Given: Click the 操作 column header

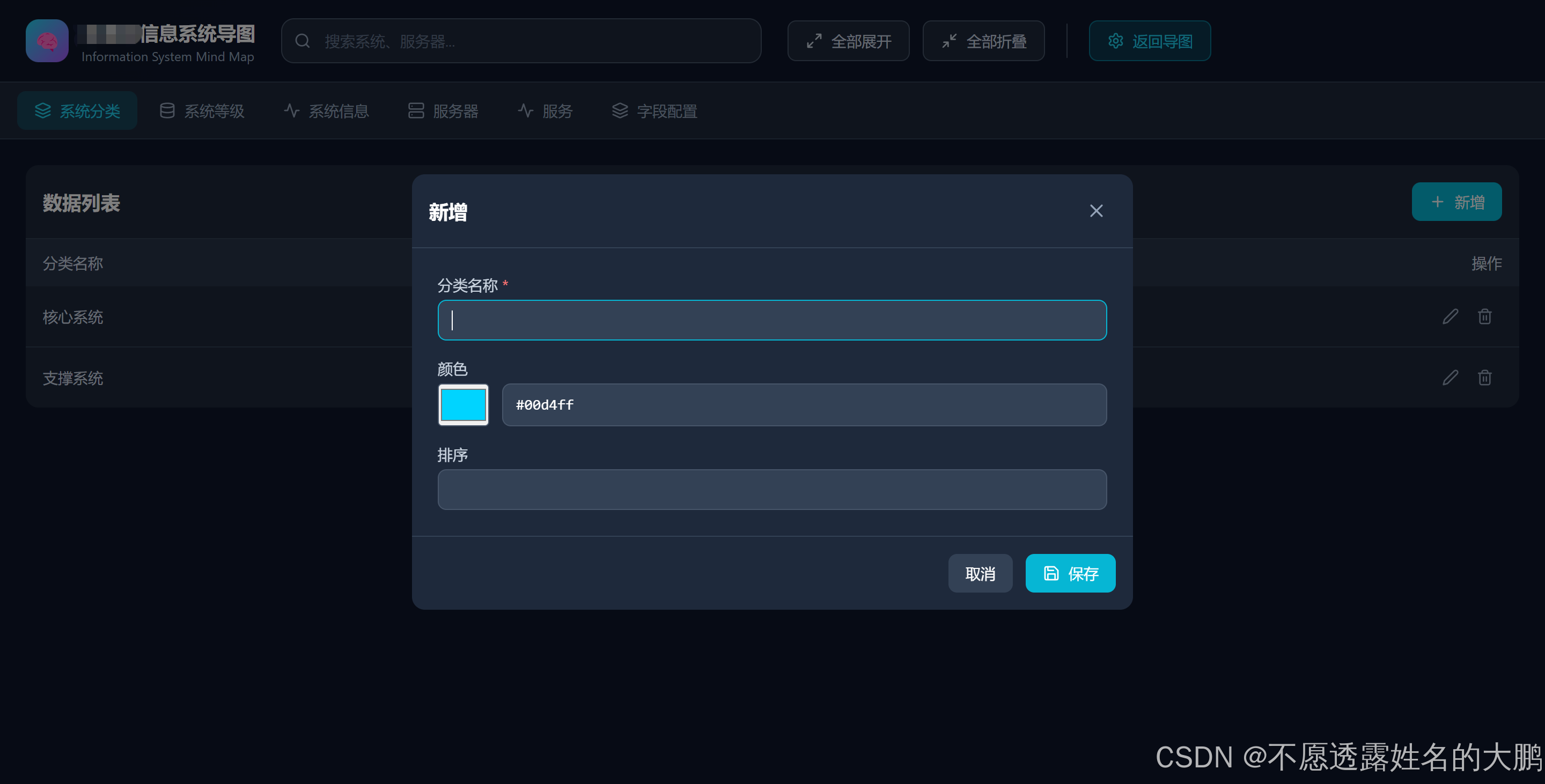Looking at the screenshot, I should (1486, 263).
